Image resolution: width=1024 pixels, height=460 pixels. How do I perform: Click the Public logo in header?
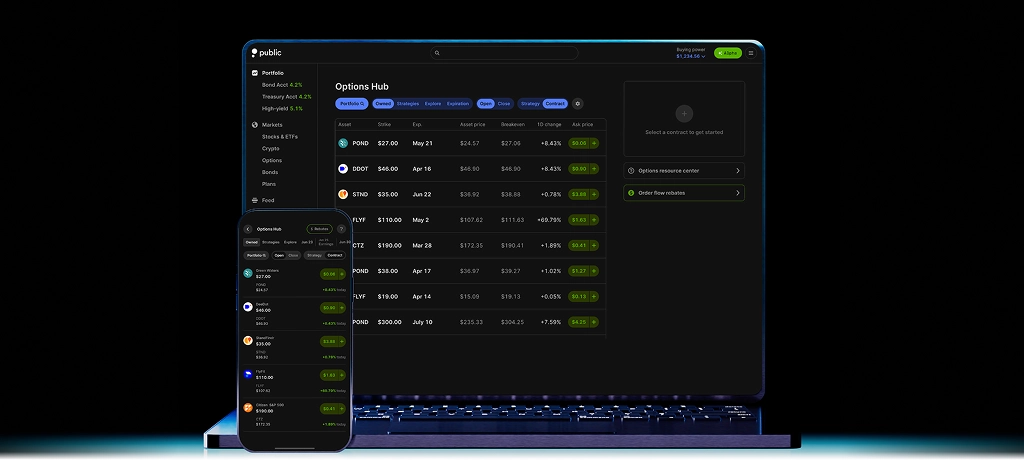(268, 53)
